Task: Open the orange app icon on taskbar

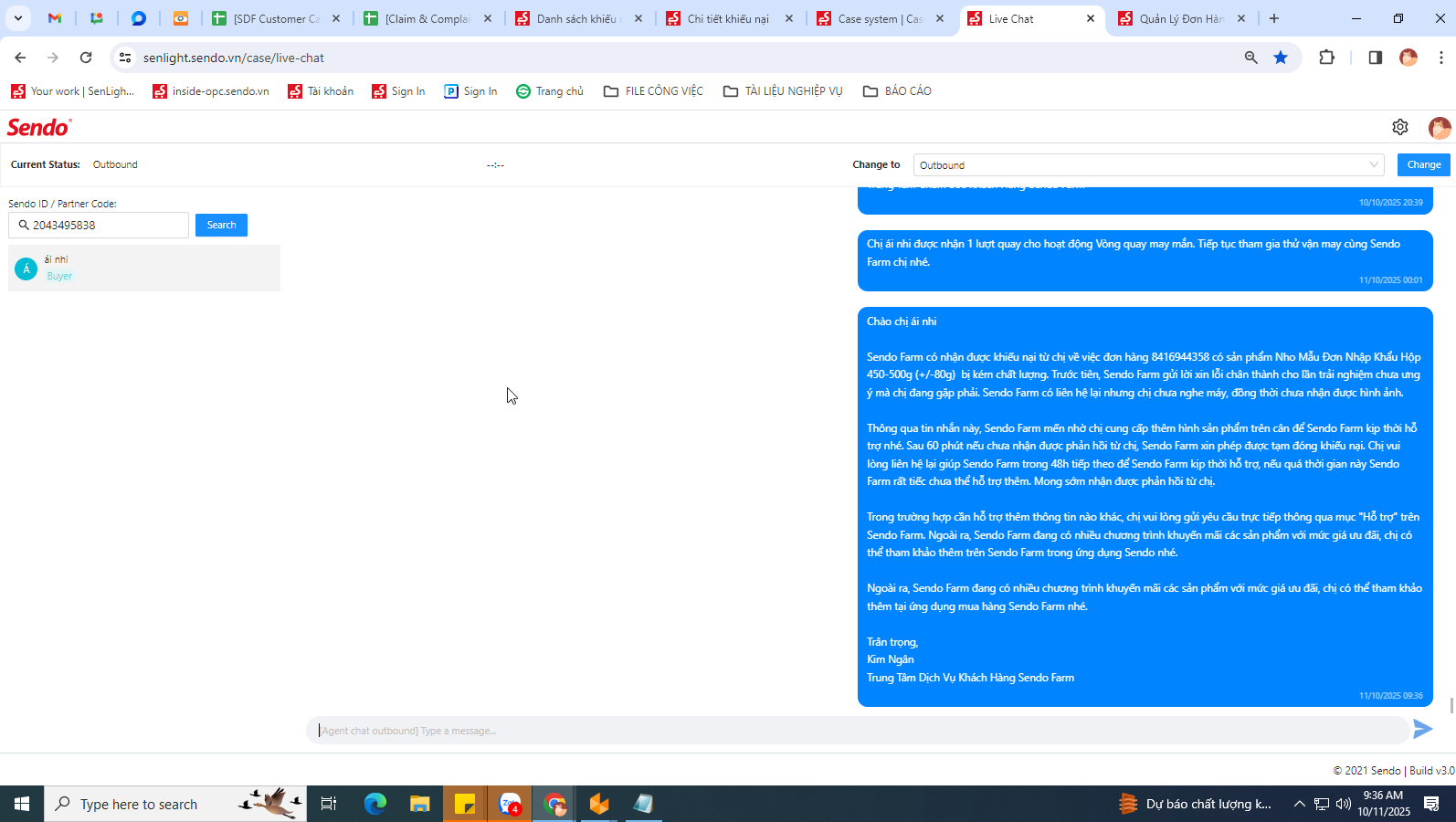Action: click(x=599, y=804)
